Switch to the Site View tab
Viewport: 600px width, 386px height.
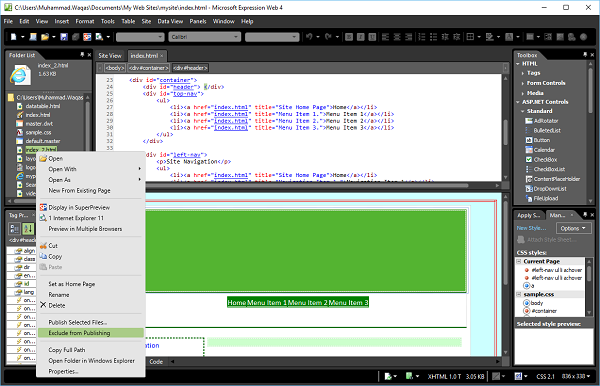click(110, 55)
